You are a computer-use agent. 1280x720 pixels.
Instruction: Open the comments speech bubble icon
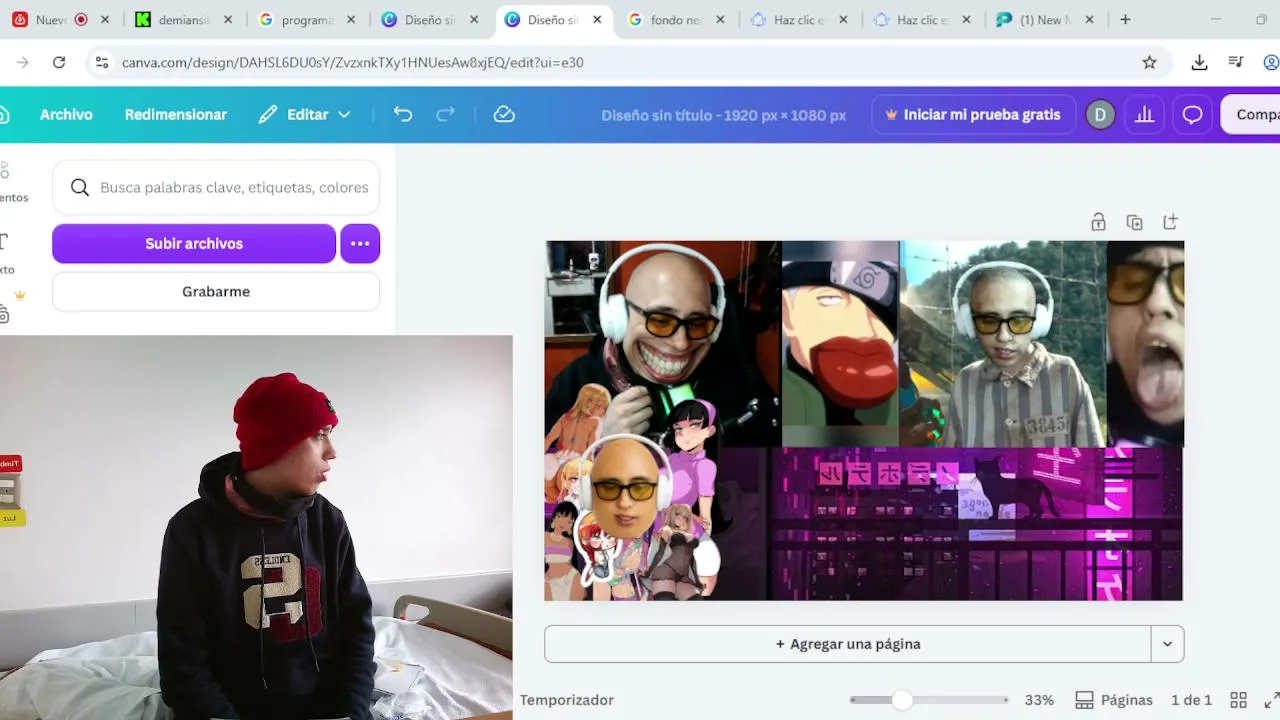(x=1192, y=115)
